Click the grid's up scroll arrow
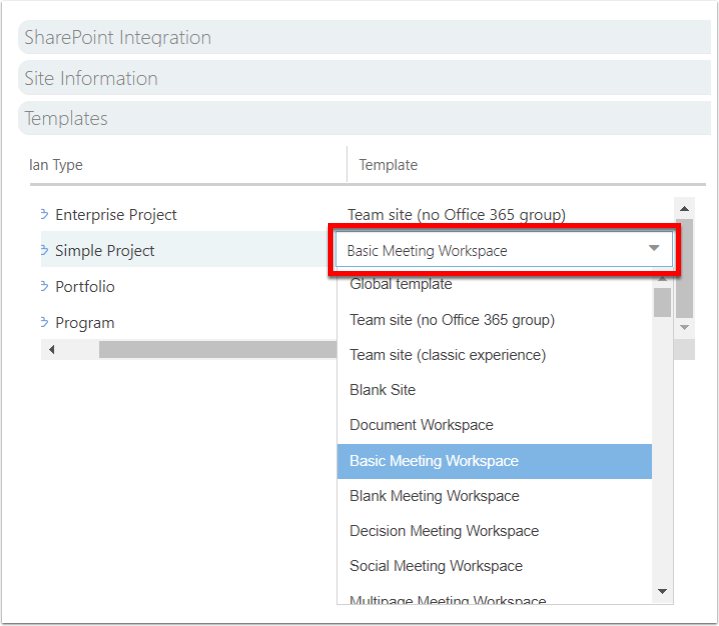This screenshot has width=719, height=626. click(685, 209)
